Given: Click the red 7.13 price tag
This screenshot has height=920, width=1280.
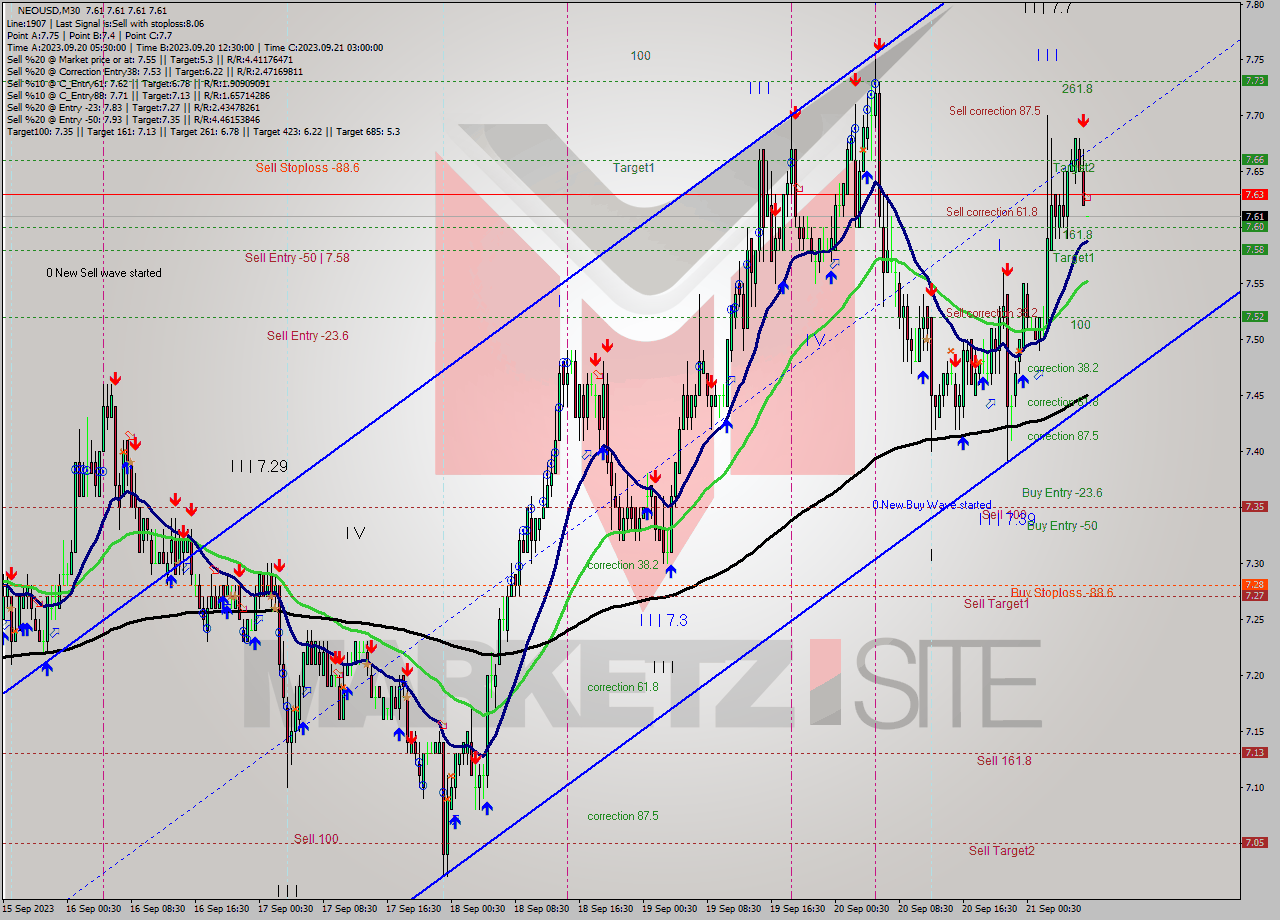Looking at the screenshot, I should click(x=1255, y=753).
